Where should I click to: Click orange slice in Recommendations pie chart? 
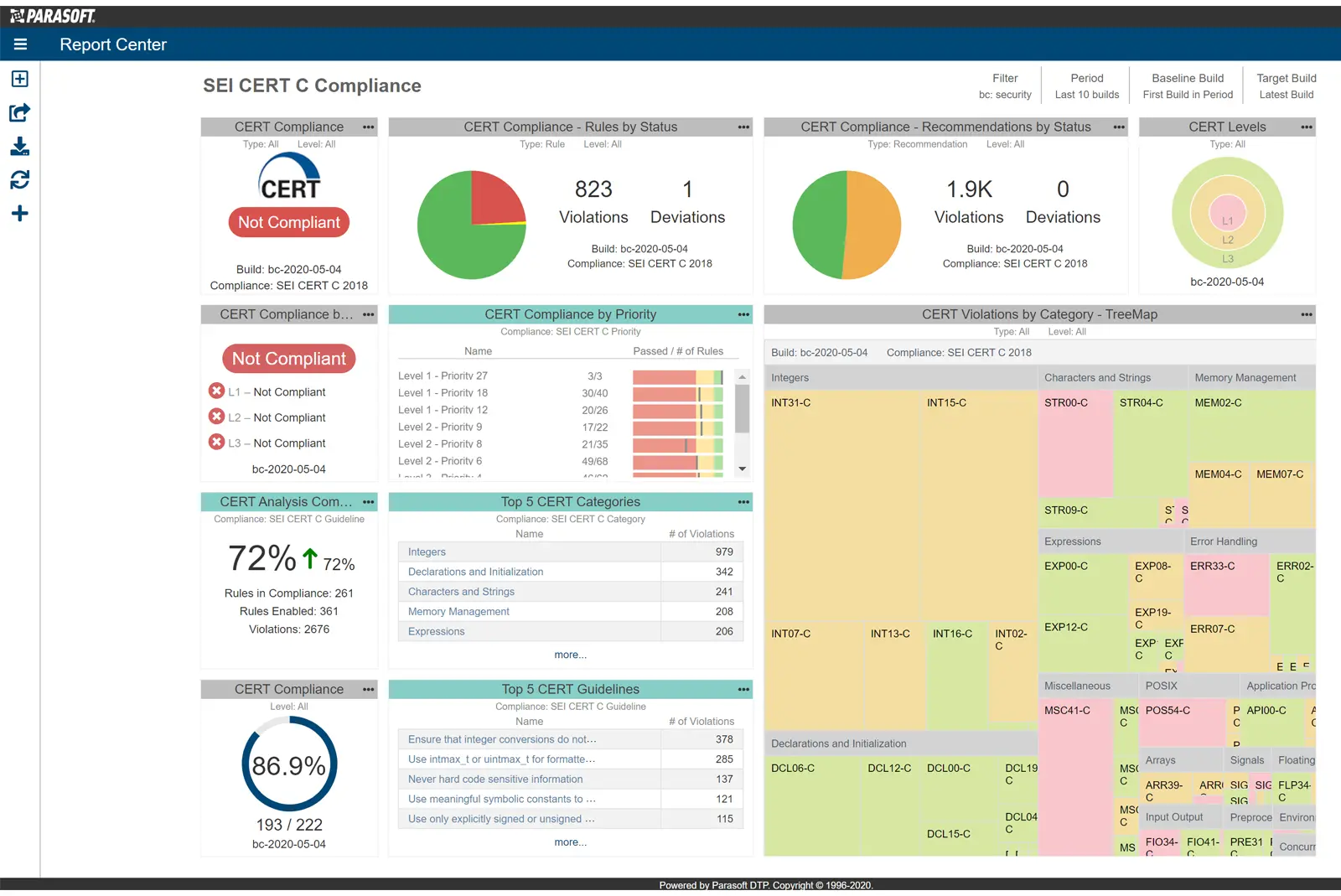point(873,225)
